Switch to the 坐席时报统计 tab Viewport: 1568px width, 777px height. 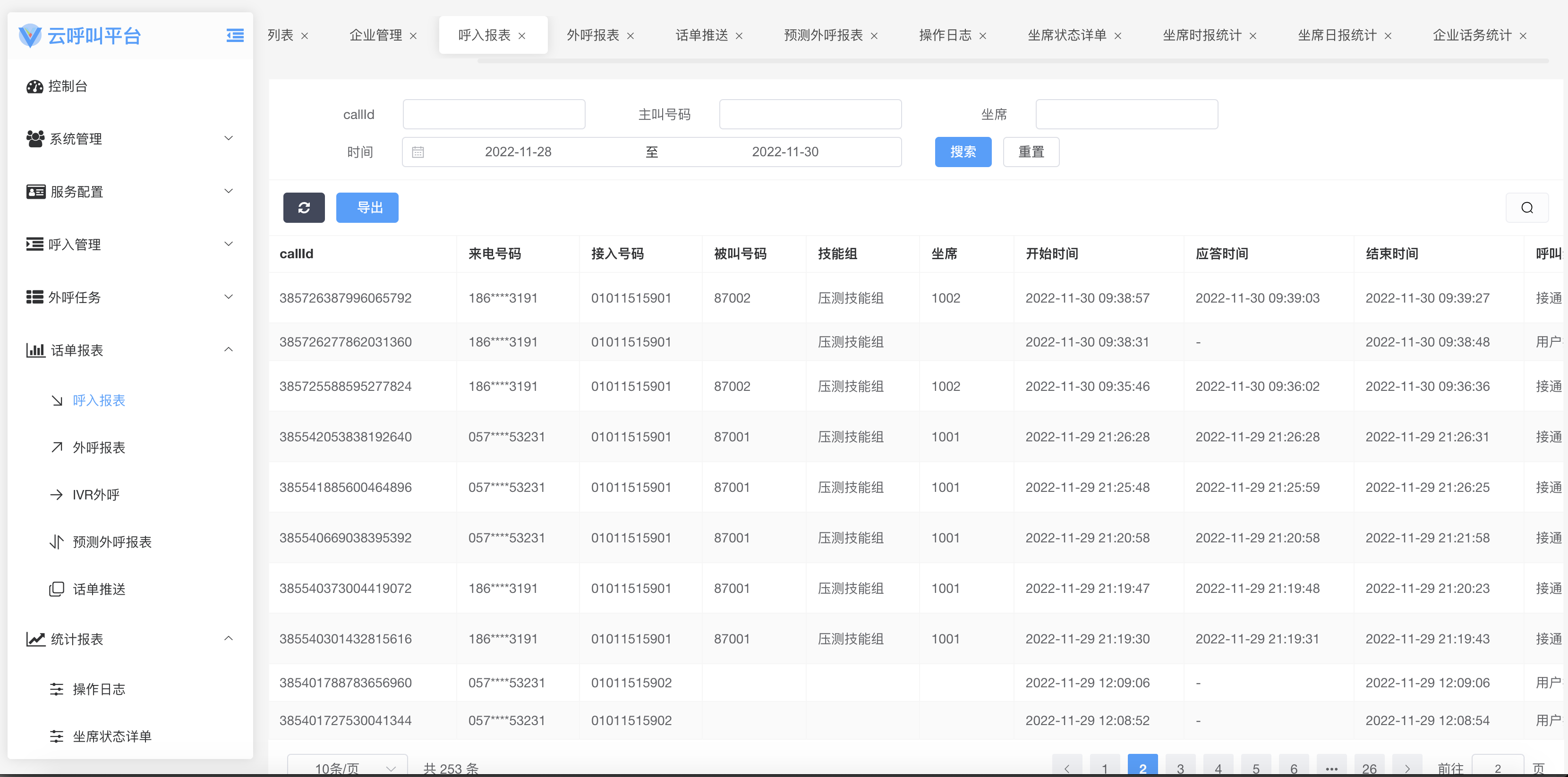coord(1202,35)
